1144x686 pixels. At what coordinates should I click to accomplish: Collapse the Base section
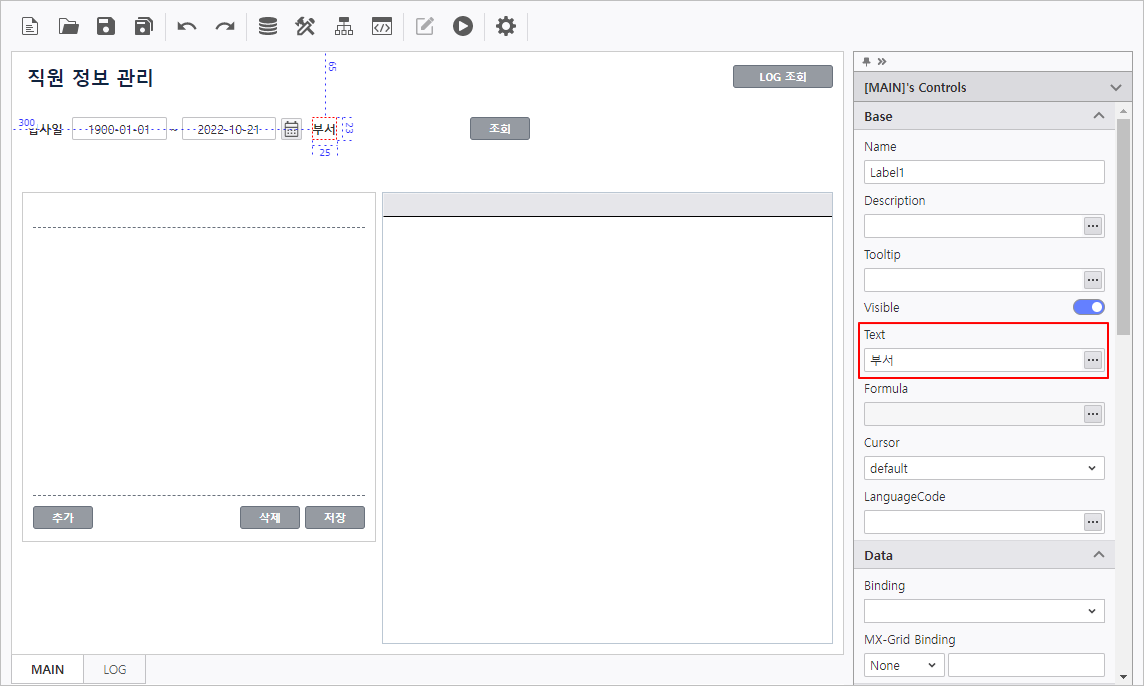pos(1098,116)
